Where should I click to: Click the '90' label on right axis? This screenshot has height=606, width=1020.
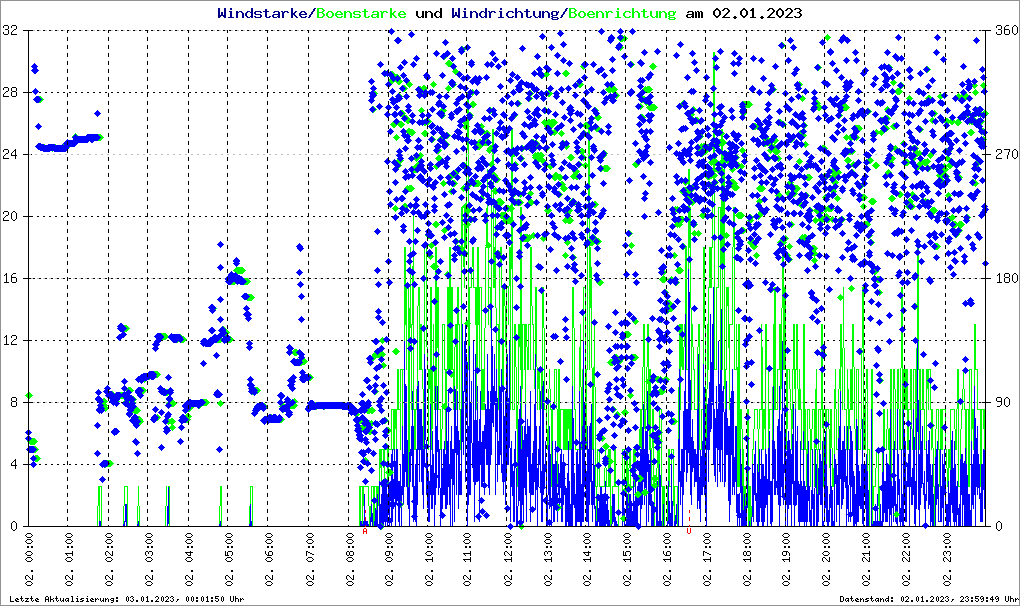pos(1001,402)
